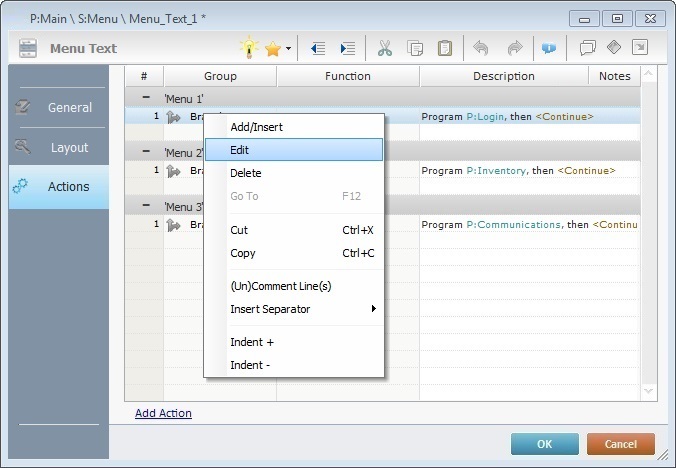Click the copy icon in toolbar

tap(415, 48)
